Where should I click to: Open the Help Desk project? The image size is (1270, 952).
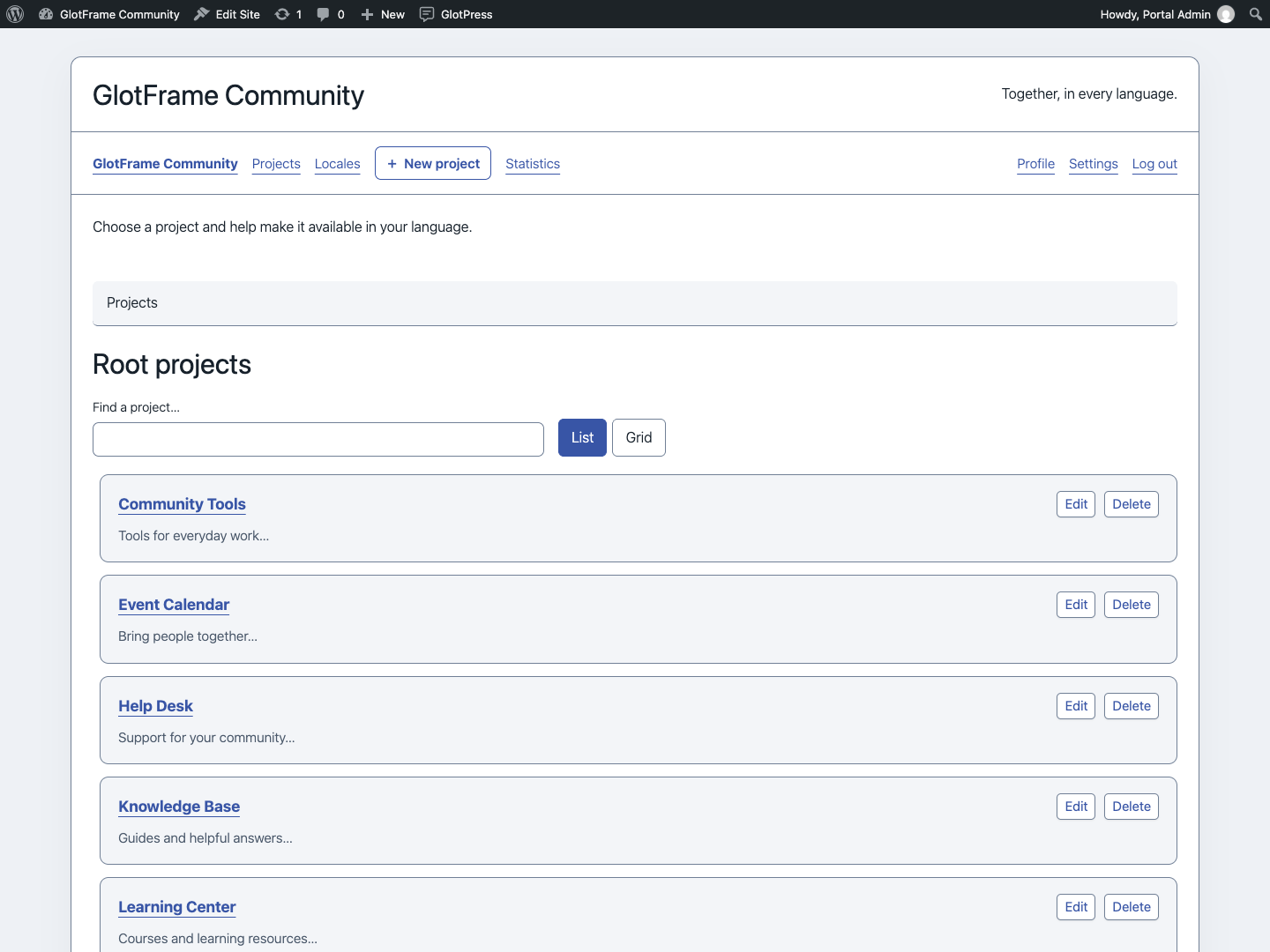click(x=155, y=706)
